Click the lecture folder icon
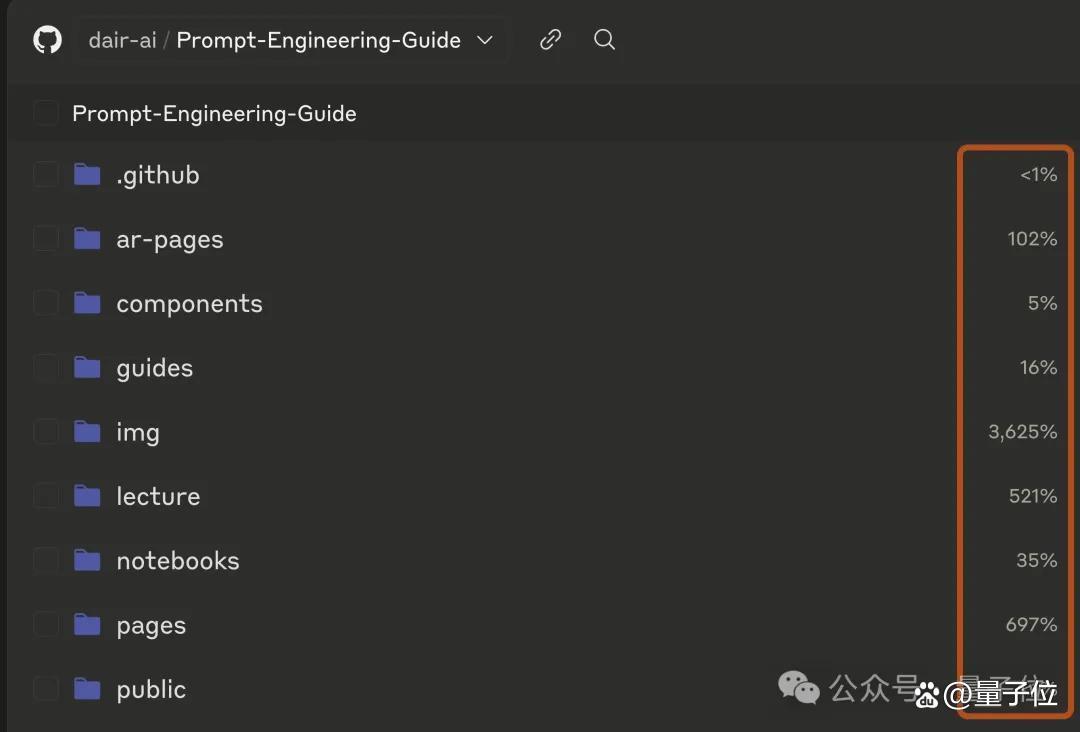 88,496
